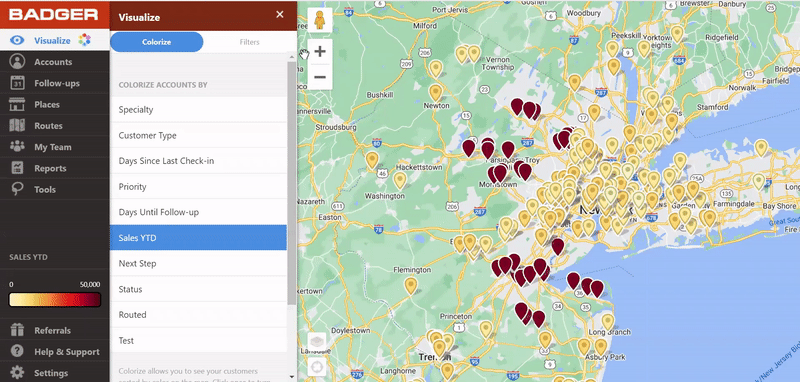
Task: Go to the Places menu item
Action: [x=55, y=105]
